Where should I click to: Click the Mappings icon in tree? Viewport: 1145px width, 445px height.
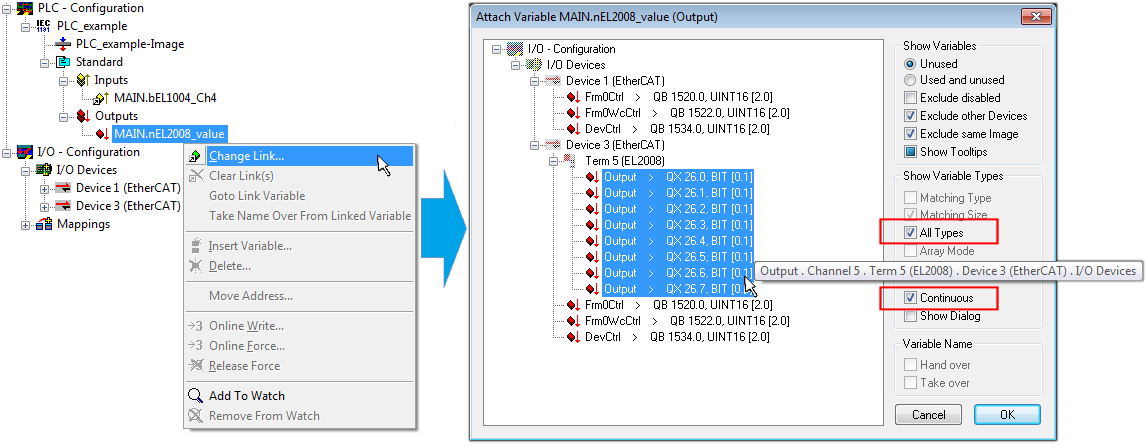[44, 224]
